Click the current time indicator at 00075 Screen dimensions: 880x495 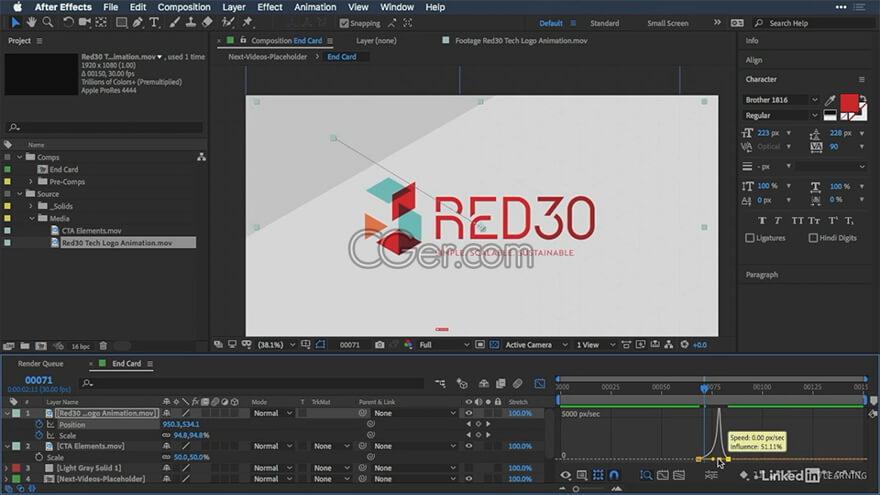pyautogui.click(x=704, y=388)
